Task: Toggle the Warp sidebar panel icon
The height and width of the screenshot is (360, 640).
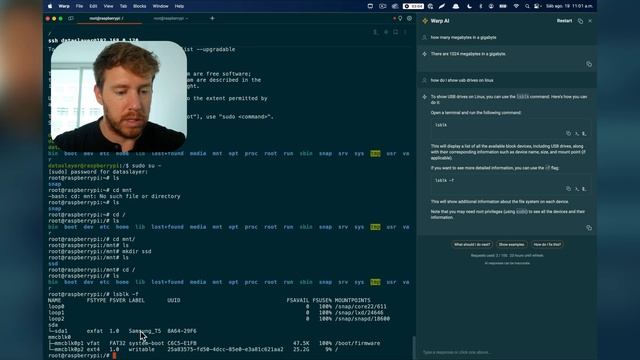Action: point(71,18)
